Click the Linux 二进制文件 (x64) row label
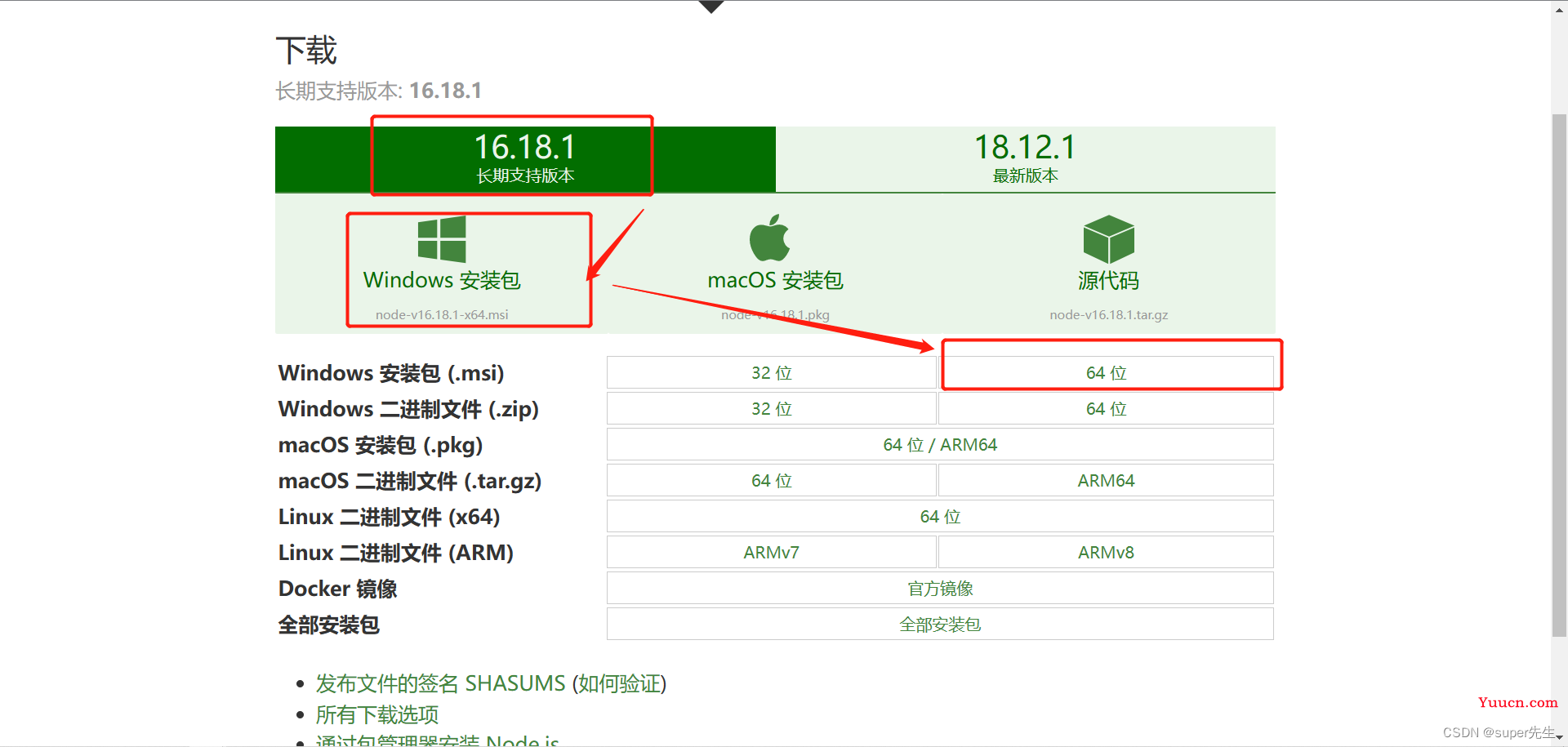 click(390, 517)
